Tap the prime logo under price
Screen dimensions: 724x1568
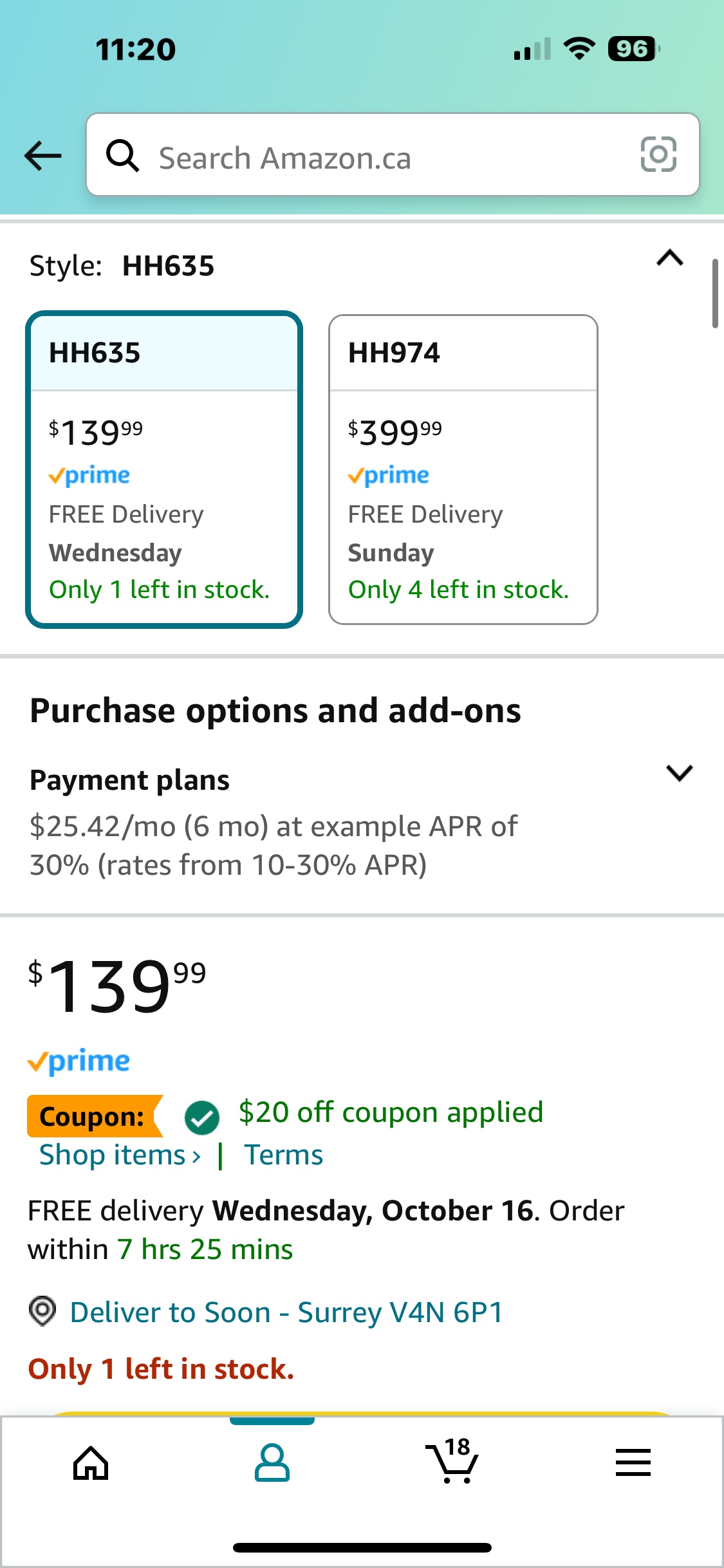tap(79, 1061)
